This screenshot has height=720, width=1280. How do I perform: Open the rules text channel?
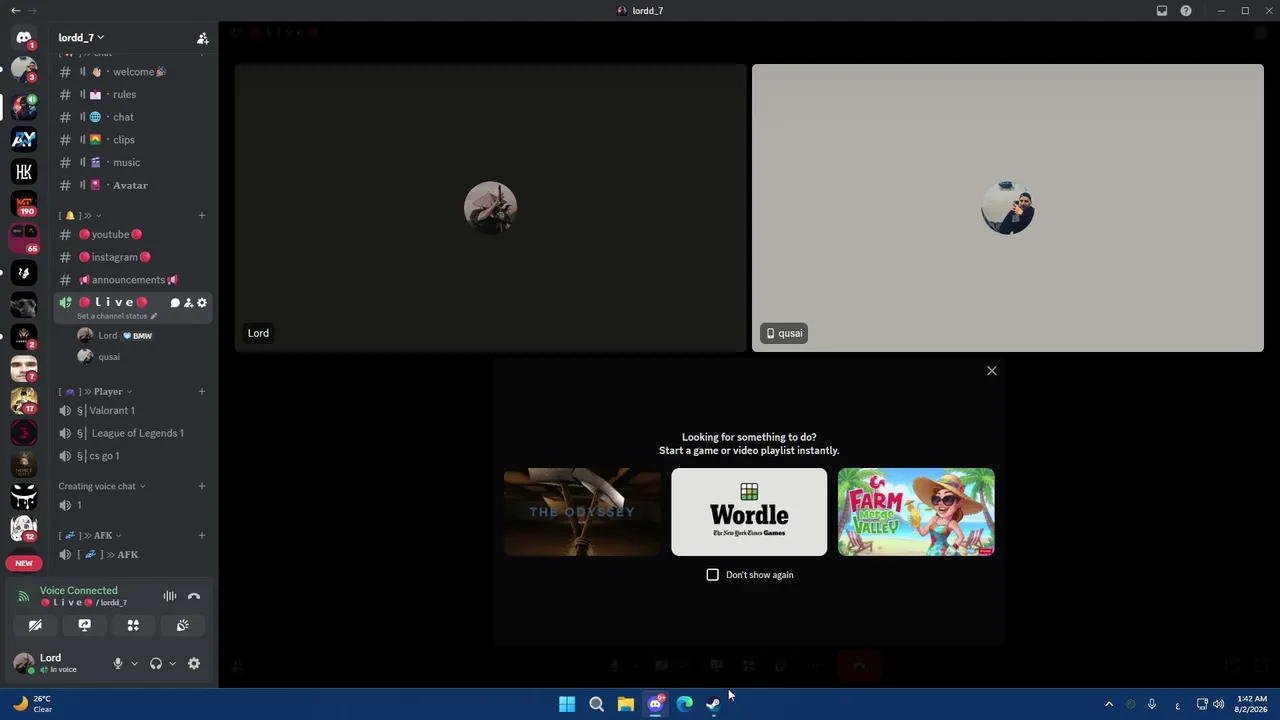tap(132, 94)
